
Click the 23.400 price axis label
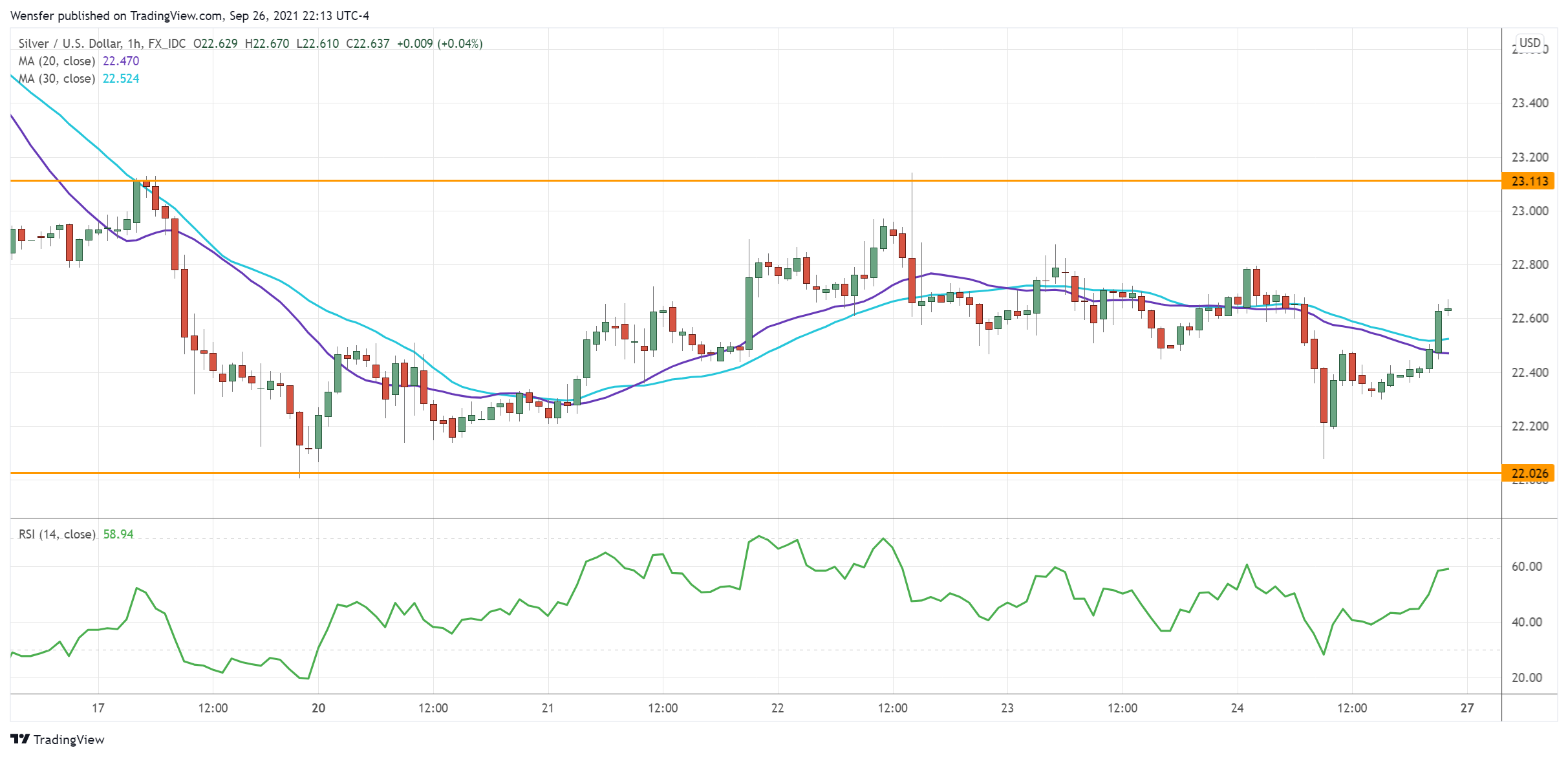1529,103
